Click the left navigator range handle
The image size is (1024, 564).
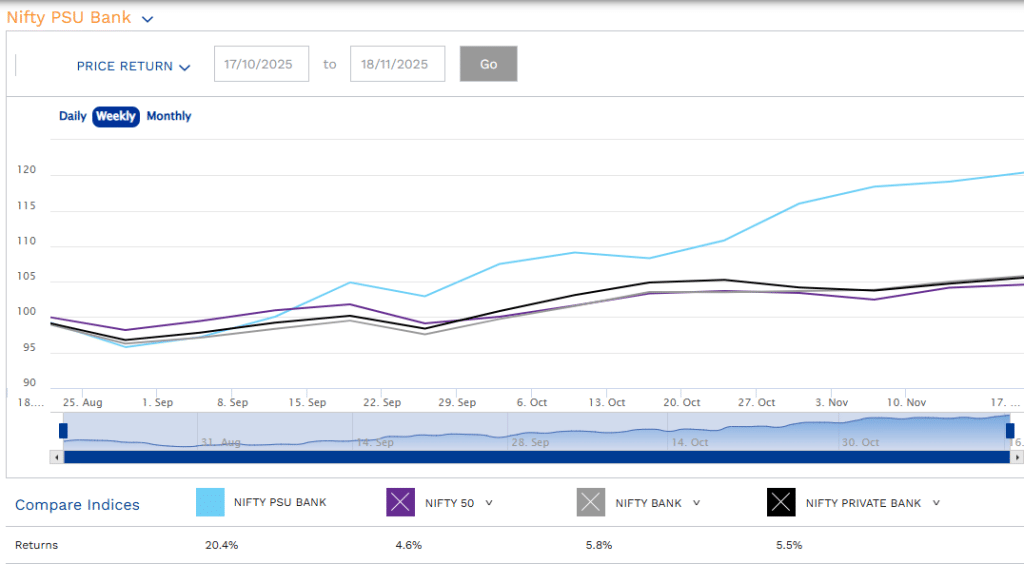pyautogui.click(x=63, y=430)
